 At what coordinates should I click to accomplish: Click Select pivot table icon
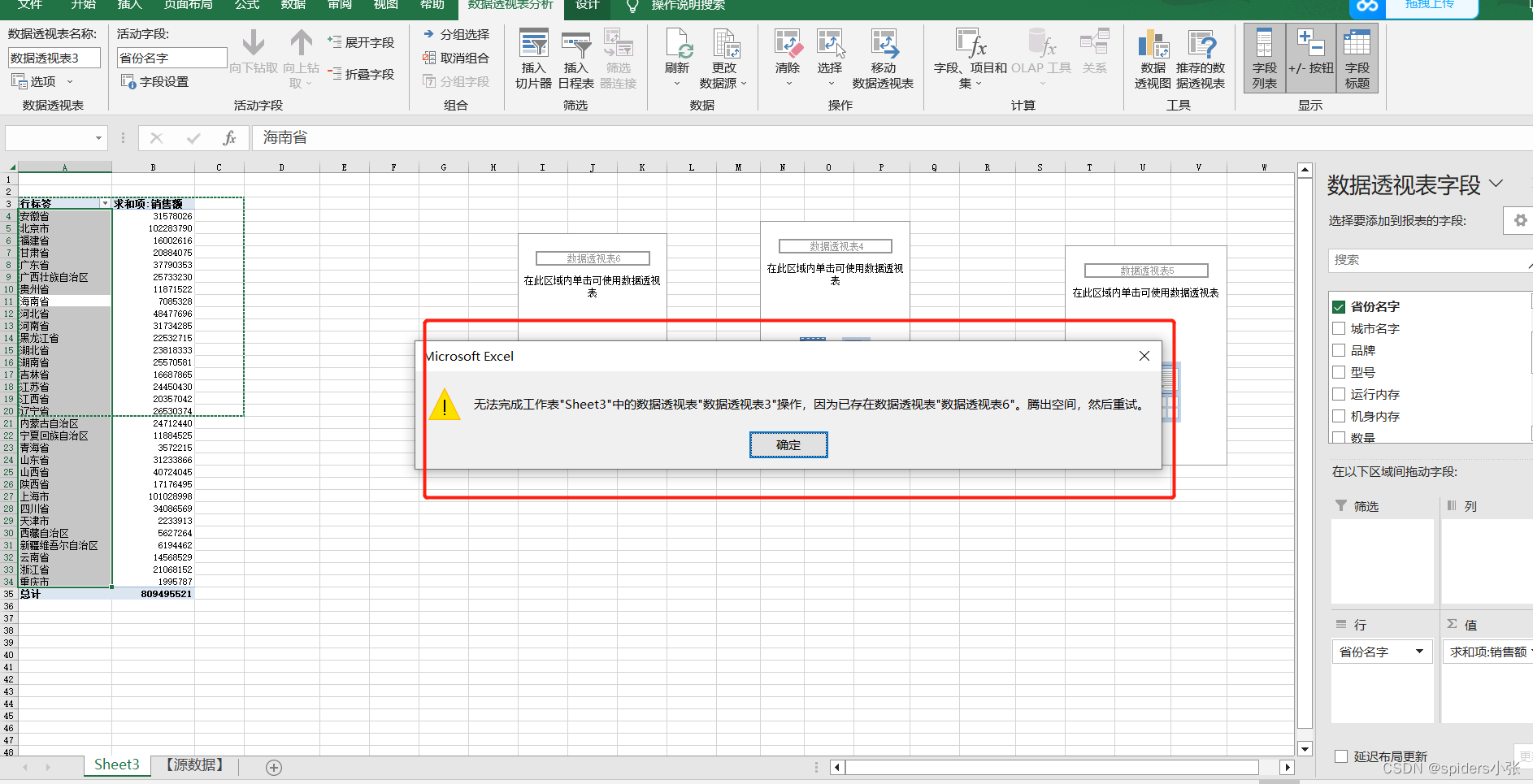click(830, 43)
